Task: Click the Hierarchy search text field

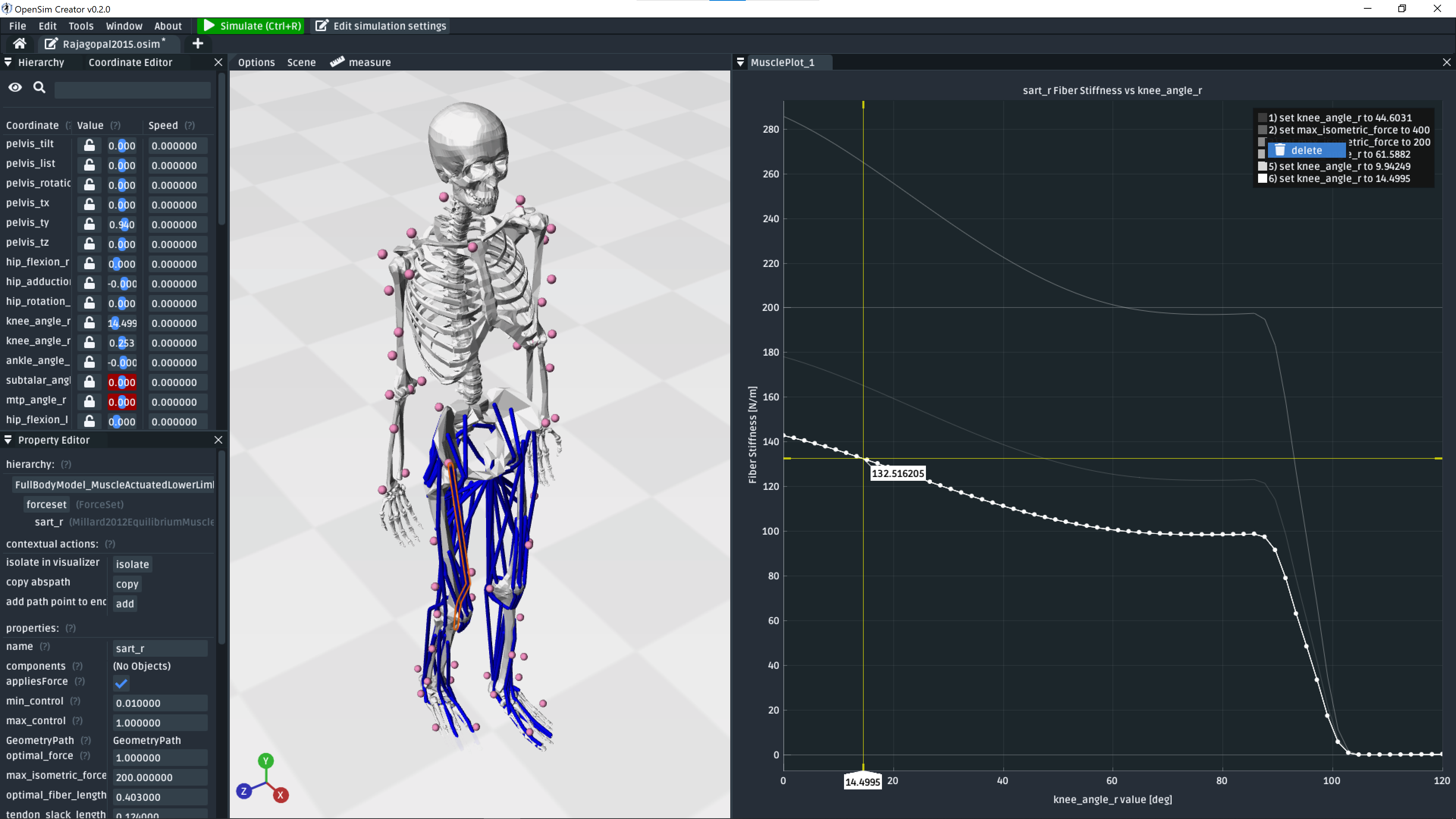Action: click(132, 89)
